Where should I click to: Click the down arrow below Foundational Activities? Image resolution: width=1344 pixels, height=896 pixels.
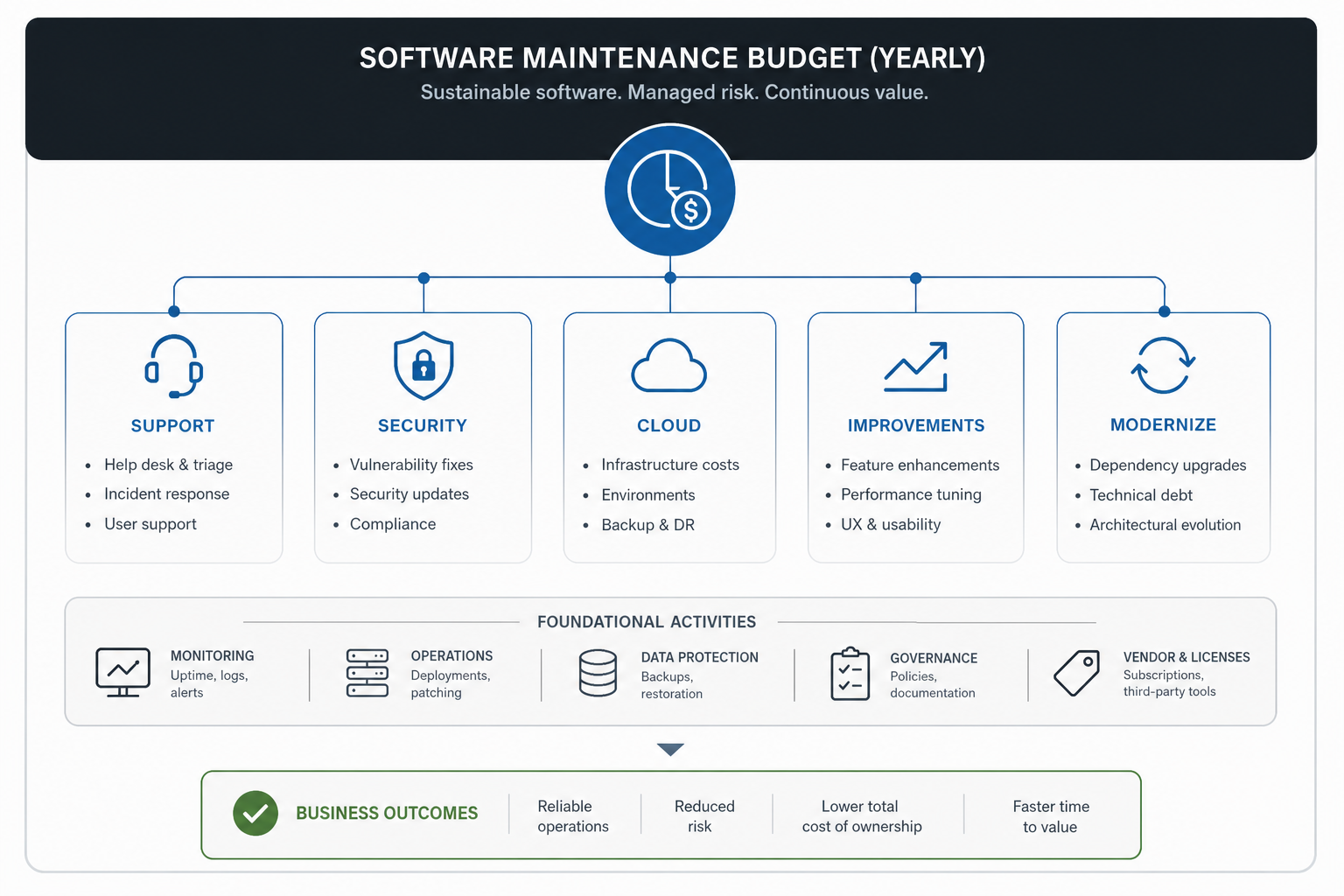670,749
